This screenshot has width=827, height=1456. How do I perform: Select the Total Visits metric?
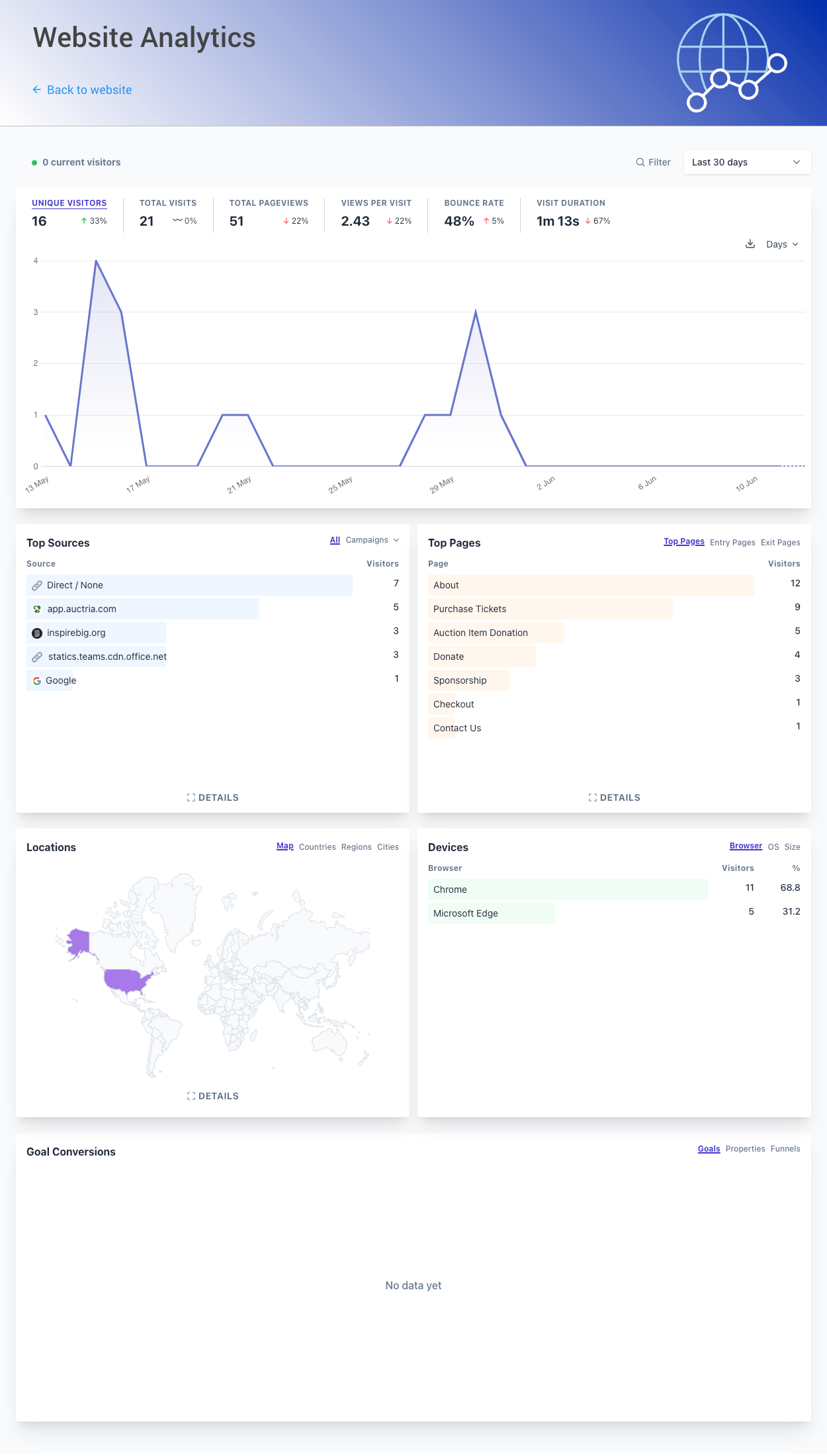point(168,213)
